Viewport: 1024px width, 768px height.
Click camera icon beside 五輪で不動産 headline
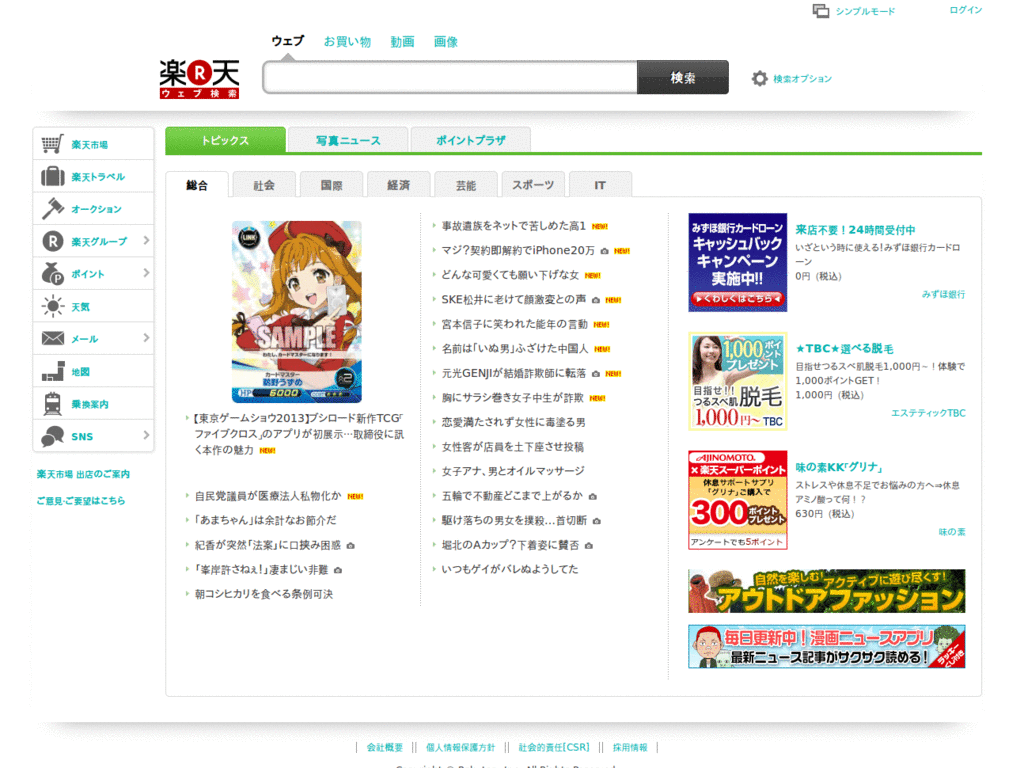pos(593,497)
